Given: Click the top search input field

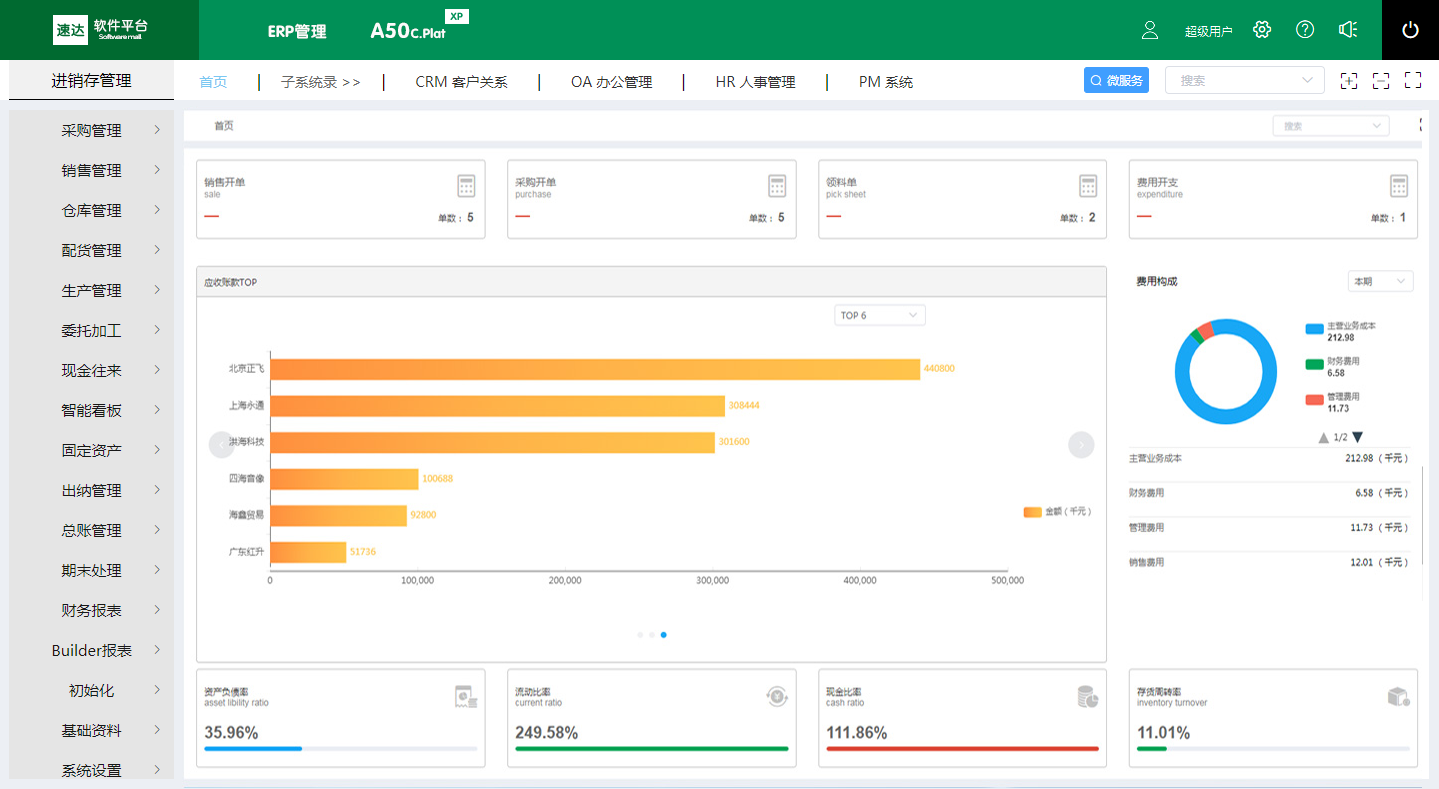Looking at the screenshot, I should point(1236,81).
